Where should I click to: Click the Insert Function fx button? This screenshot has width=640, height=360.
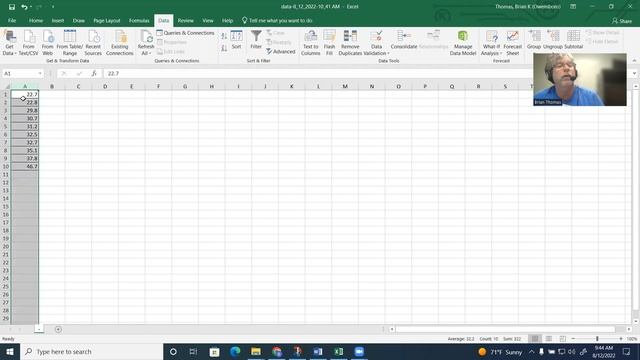[94, 73]
